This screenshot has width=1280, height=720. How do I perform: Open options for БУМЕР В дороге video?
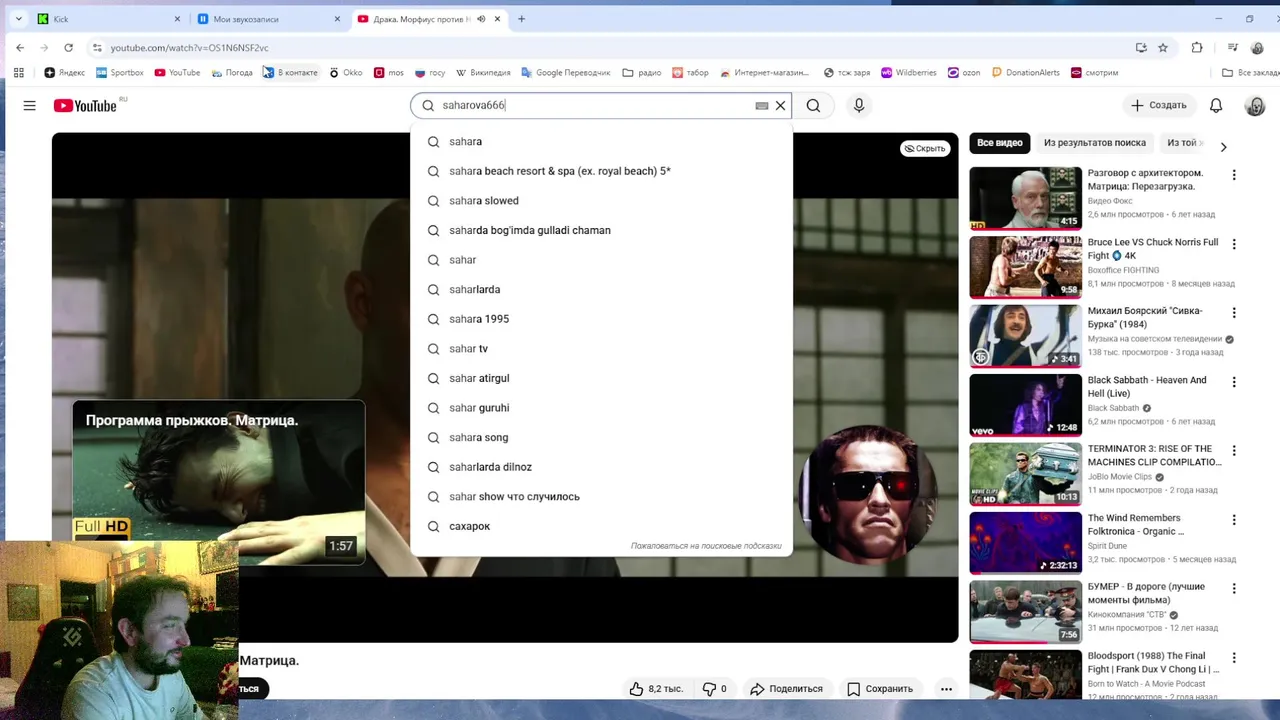[1234, 589]
